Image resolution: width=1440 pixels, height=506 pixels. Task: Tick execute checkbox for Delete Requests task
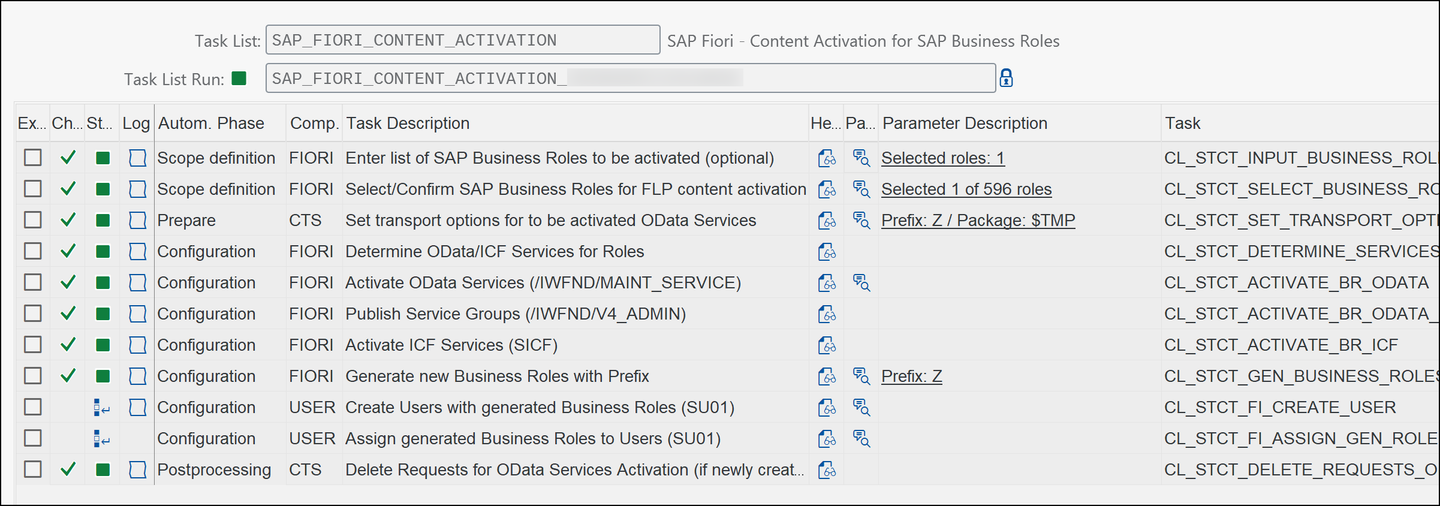pyautogui.click(x=33, y=469)
